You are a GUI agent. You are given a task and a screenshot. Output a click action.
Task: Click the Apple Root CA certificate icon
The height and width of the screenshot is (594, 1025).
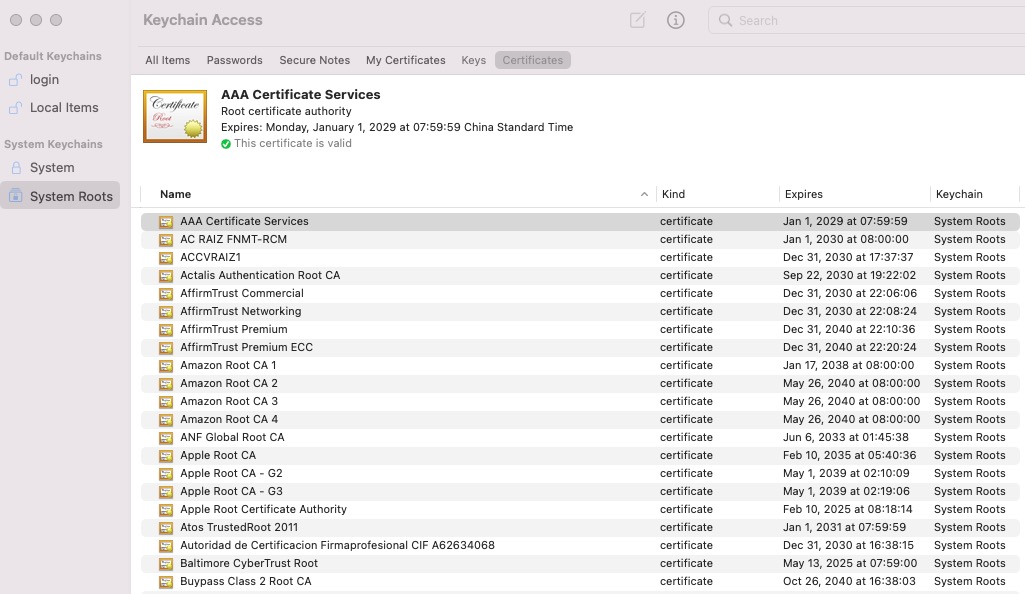(x=166, y=455)
